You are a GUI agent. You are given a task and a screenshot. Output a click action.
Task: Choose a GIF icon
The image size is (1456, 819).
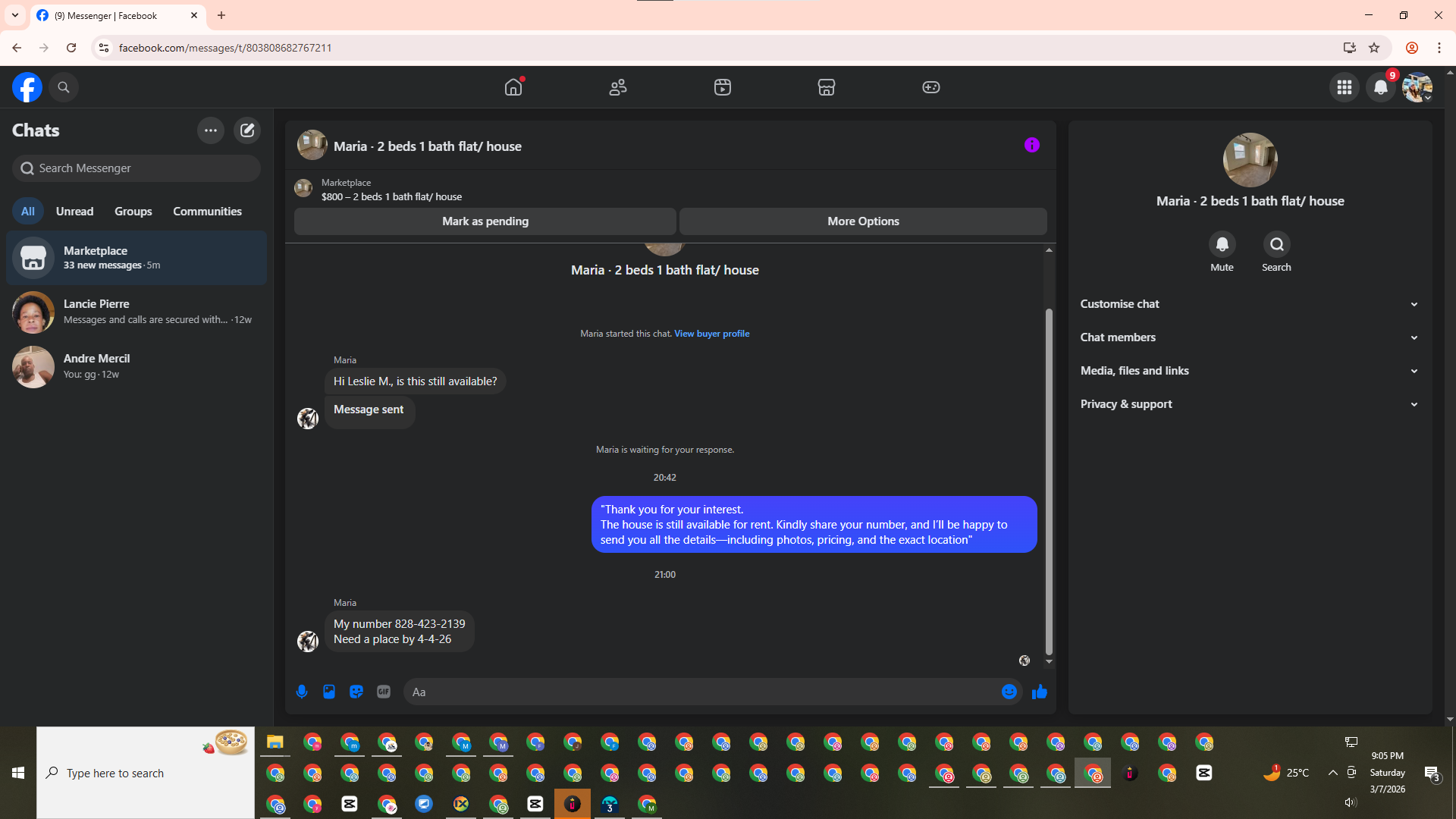[384, 692]
